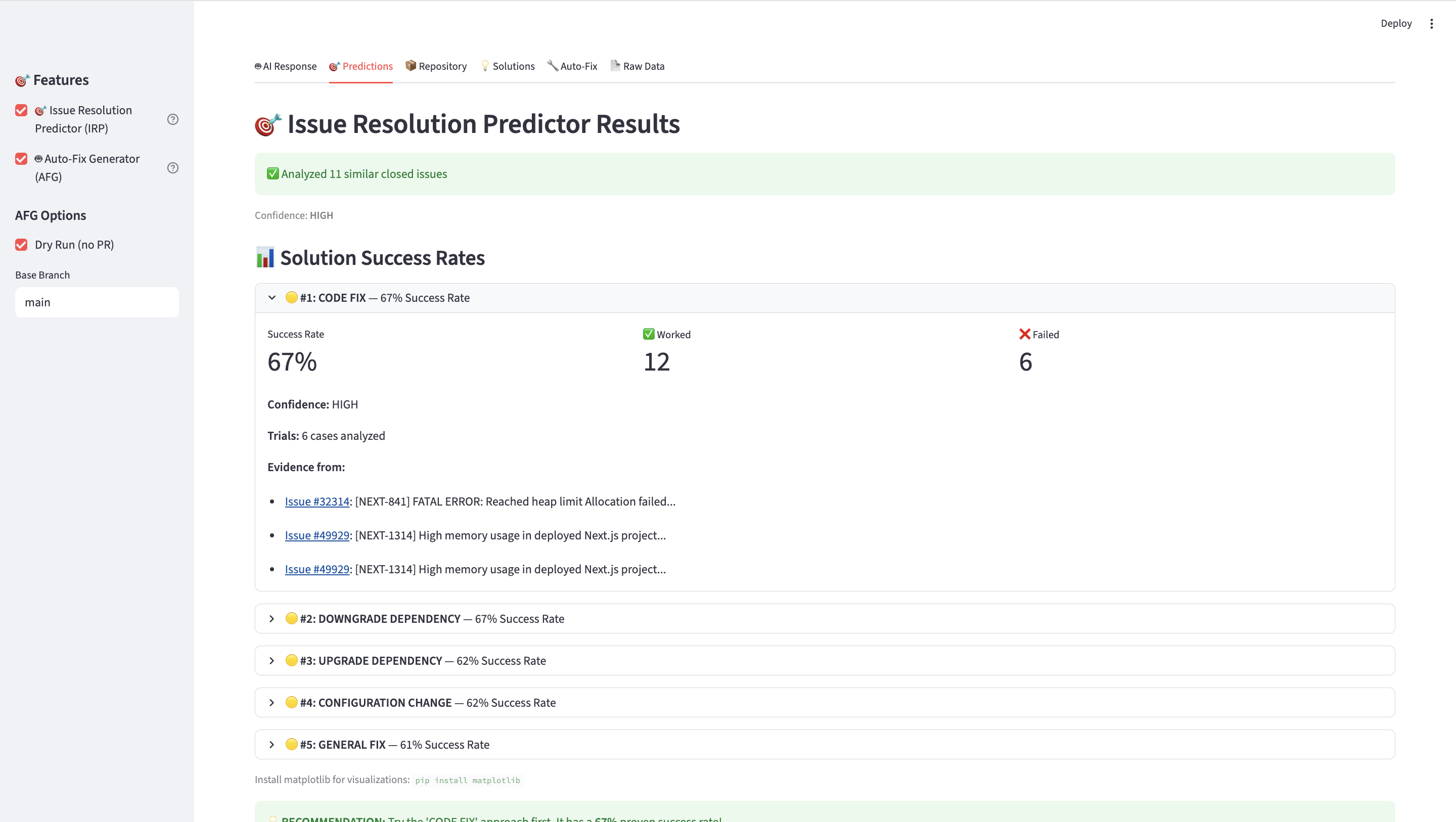Click help icon beside Auto-Fix Generator

[x=173, y=168]
